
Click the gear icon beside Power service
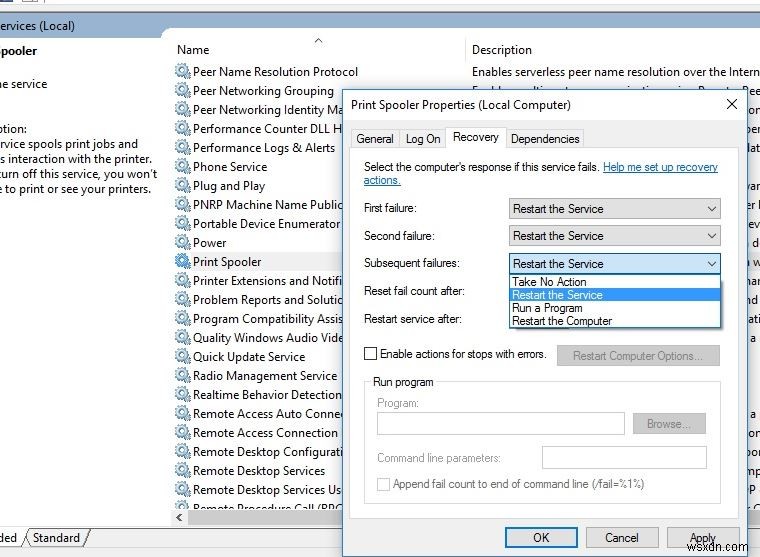pyautogui.click(x=182, y=242)
